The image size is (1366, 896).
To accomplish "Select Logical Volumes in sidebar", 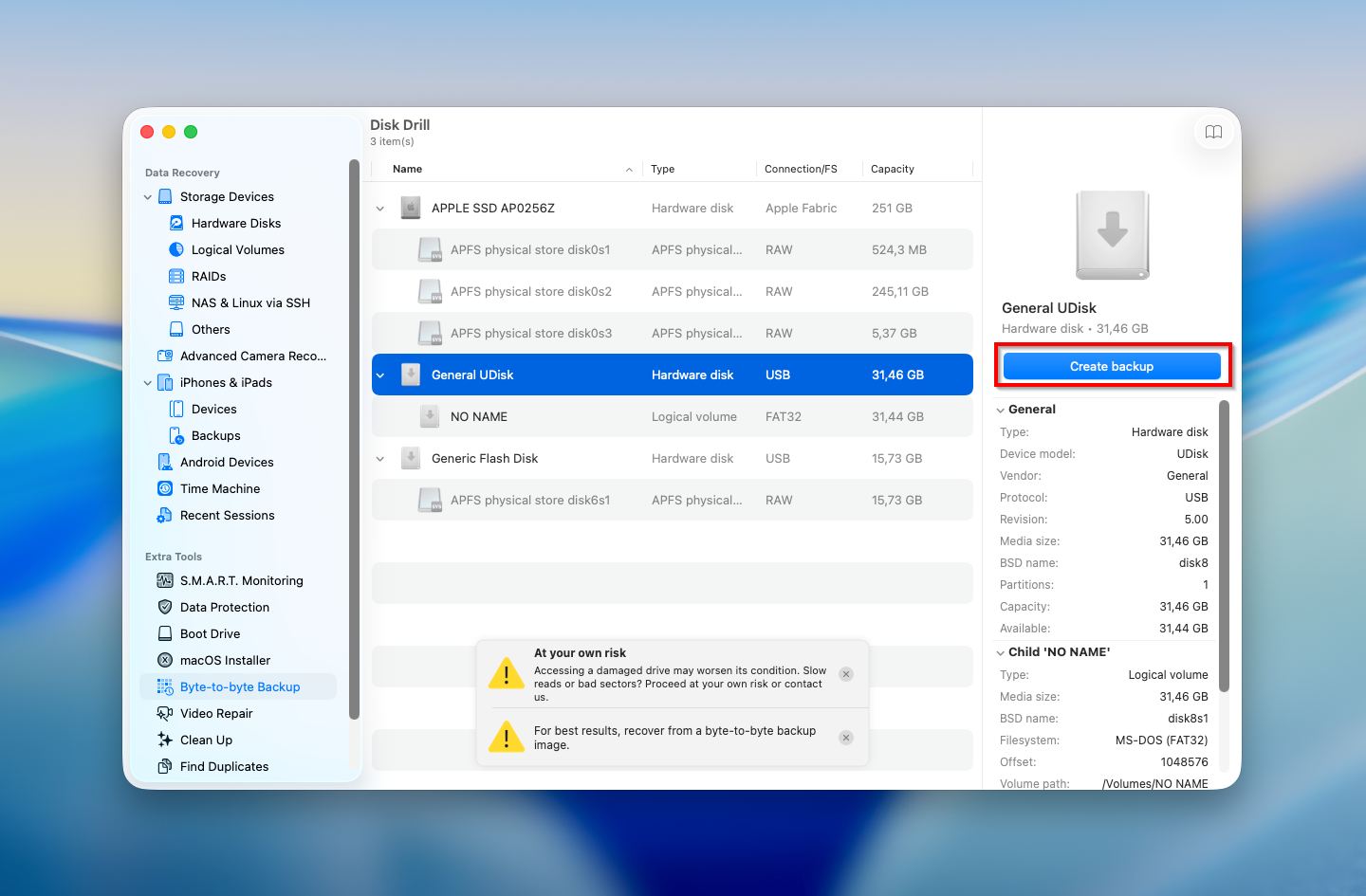I will pos(238,249).
